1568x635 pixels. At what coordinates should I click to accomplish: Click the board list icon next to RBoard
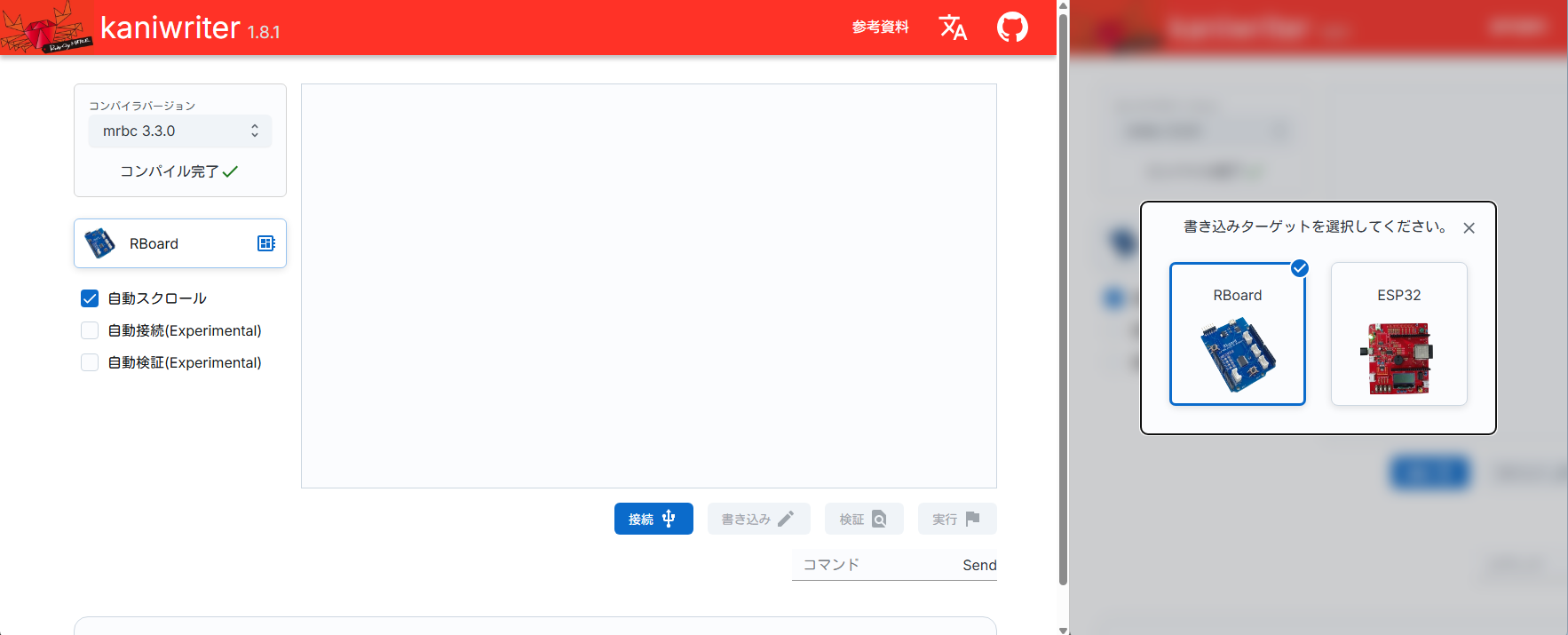click(266, 243)
